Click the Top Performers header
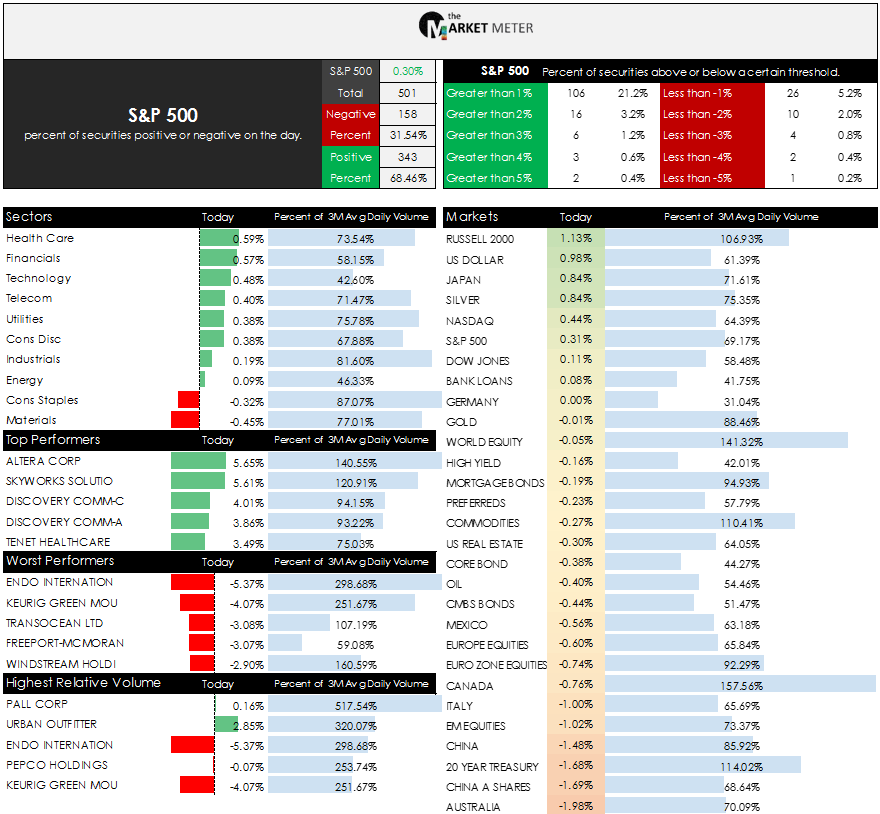 click(x=219, y=440)
